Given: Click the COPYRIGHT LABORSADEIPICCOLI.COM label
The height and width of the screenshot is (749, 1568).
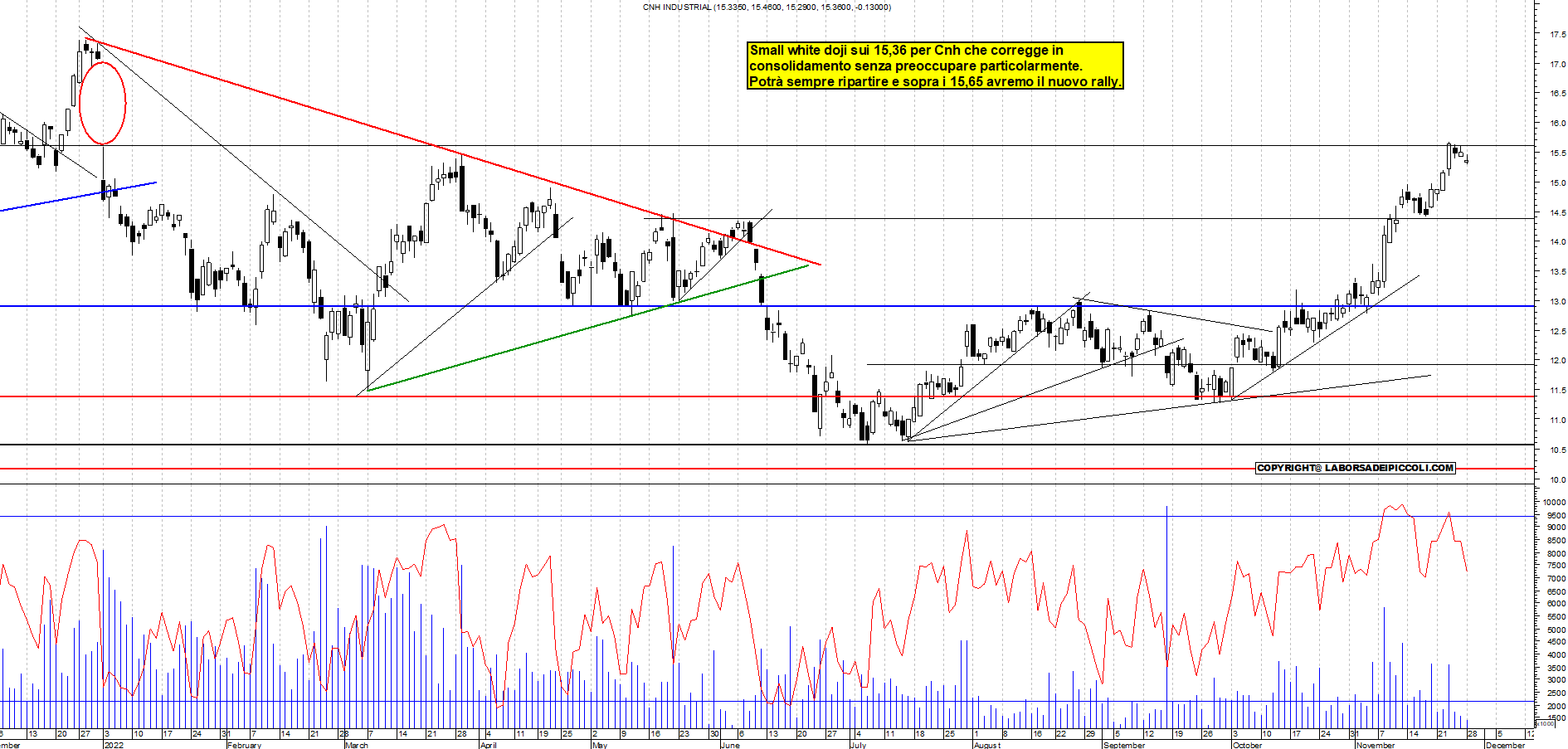Looking at the screenshot, I should (1356, 468).
